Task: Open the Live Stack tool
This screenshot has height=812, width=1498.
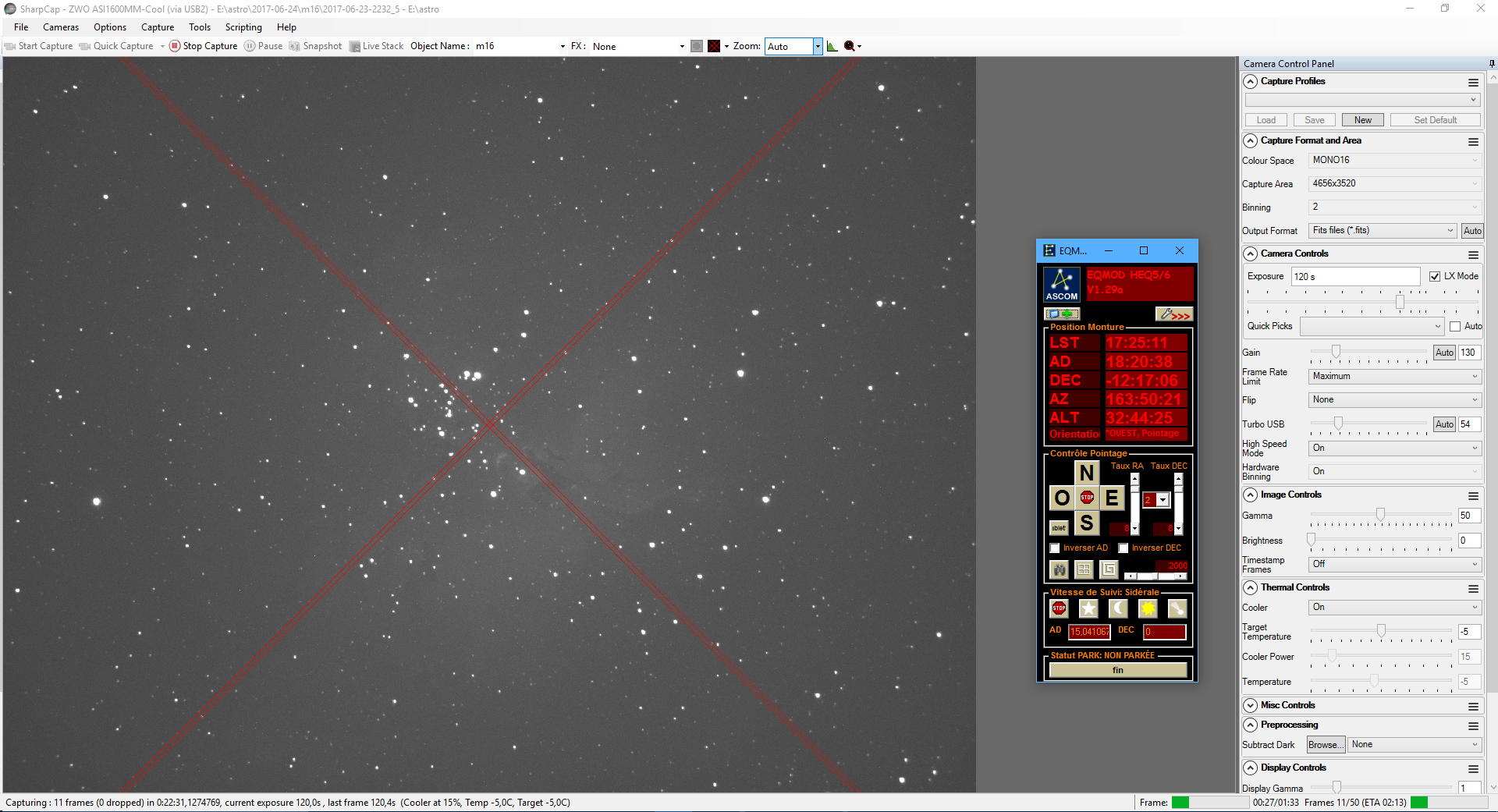Action: (377, 46)
